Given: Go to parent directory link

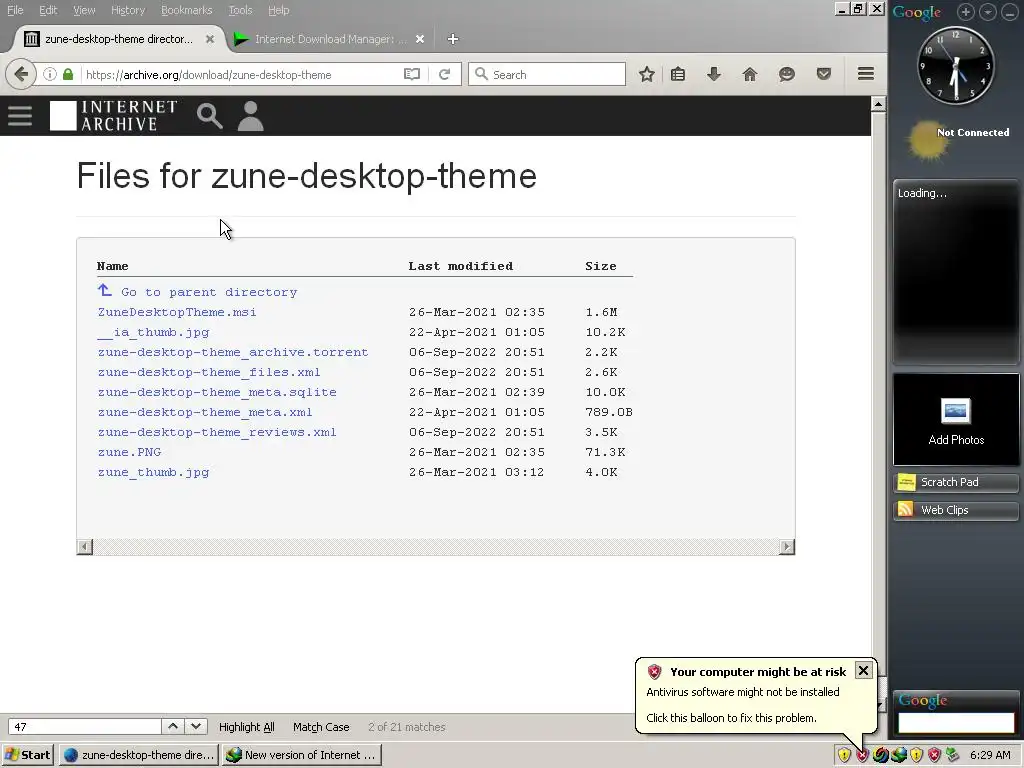Looking at the screenshot, I should click(208, 292).
